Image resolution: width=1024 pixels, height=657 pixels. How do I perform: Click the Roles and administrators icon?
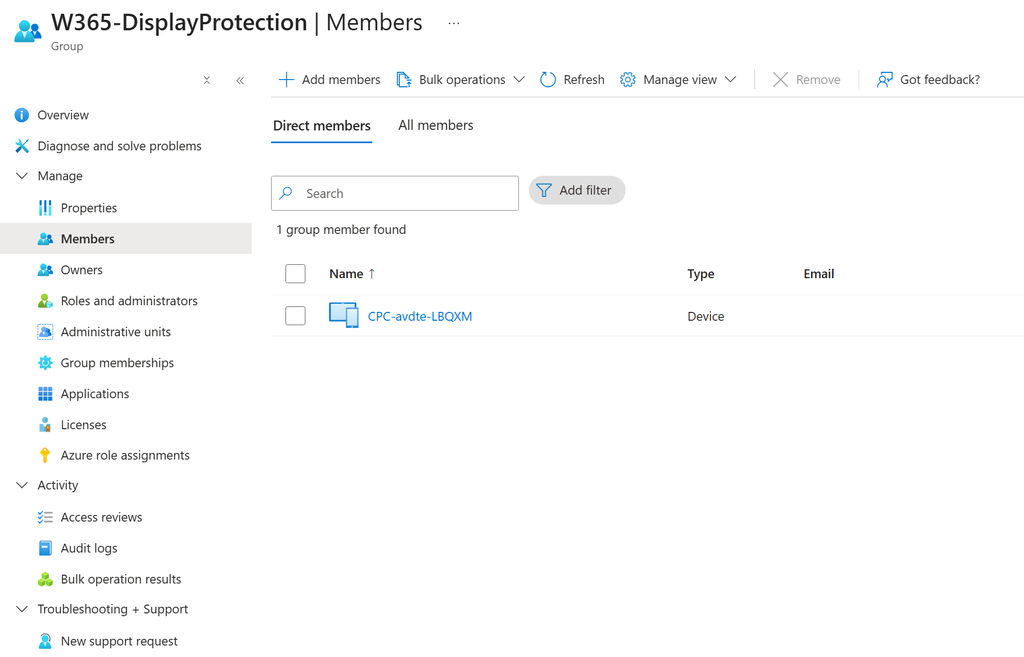click(45, 301)
